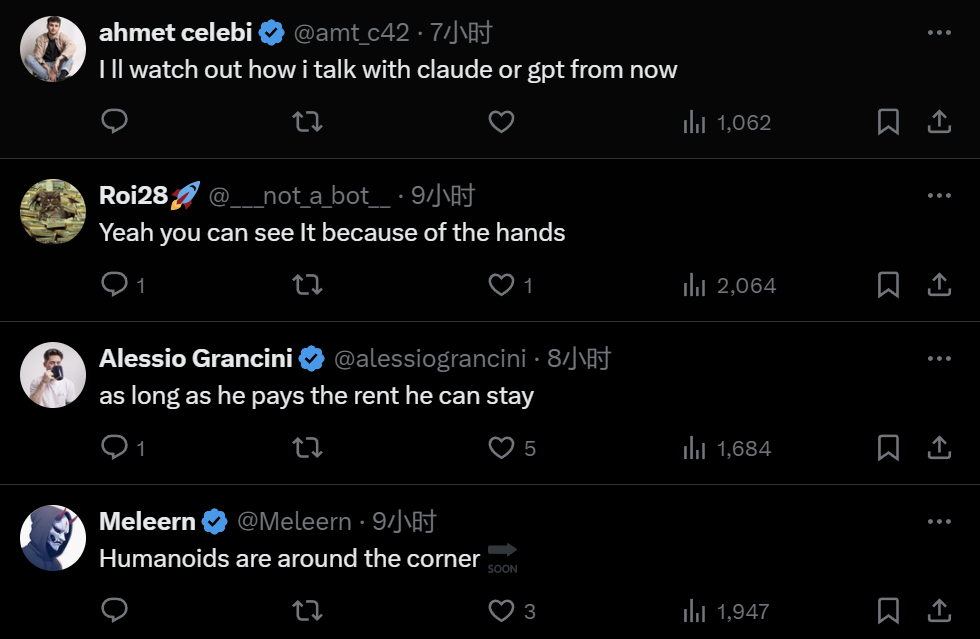Screen dimensions: 980x639
Task: Bookmark Alessio Grancini's tweet
Action: (888, 448)
